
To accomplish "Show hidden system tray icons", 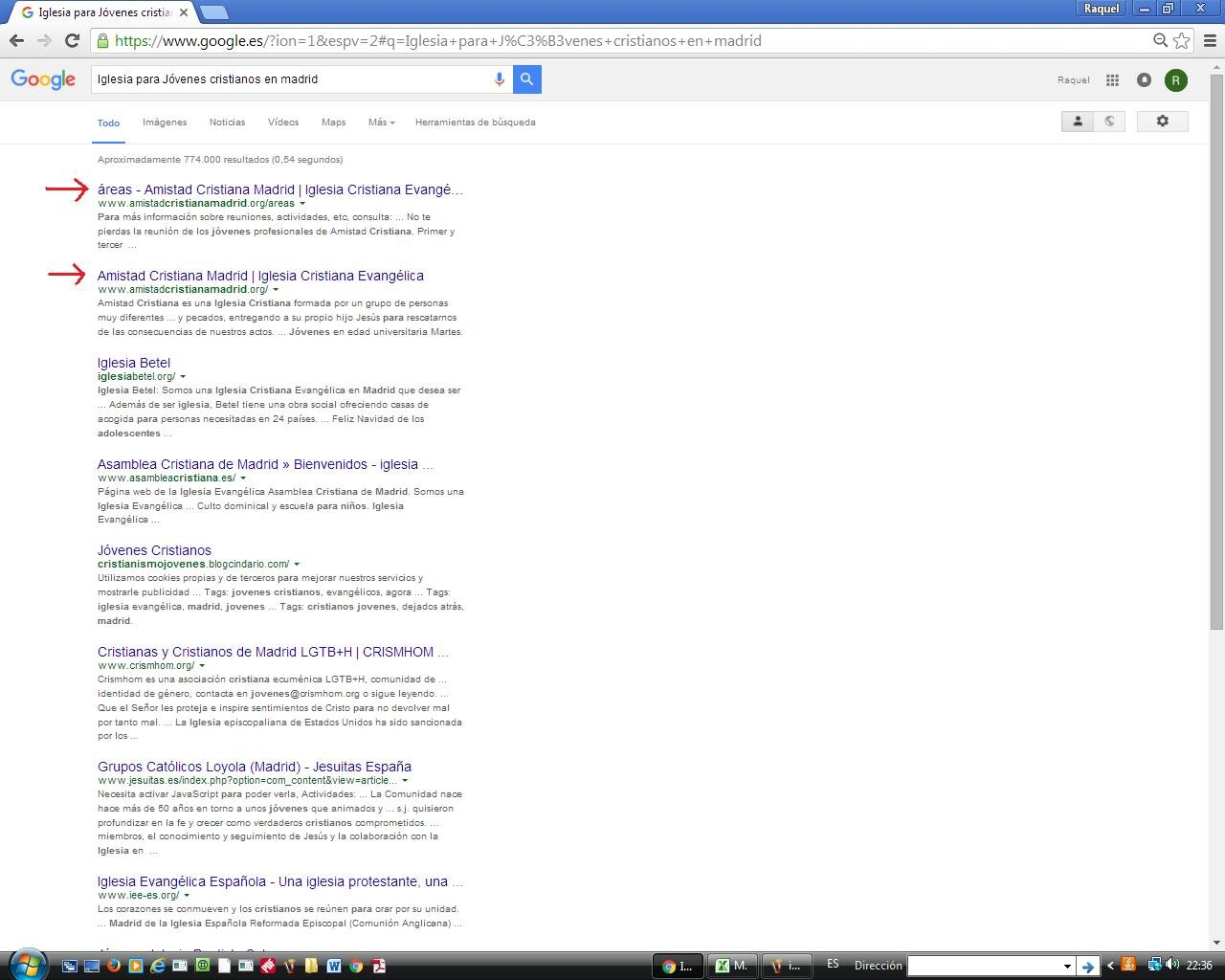I will (x=1110, y=966).
